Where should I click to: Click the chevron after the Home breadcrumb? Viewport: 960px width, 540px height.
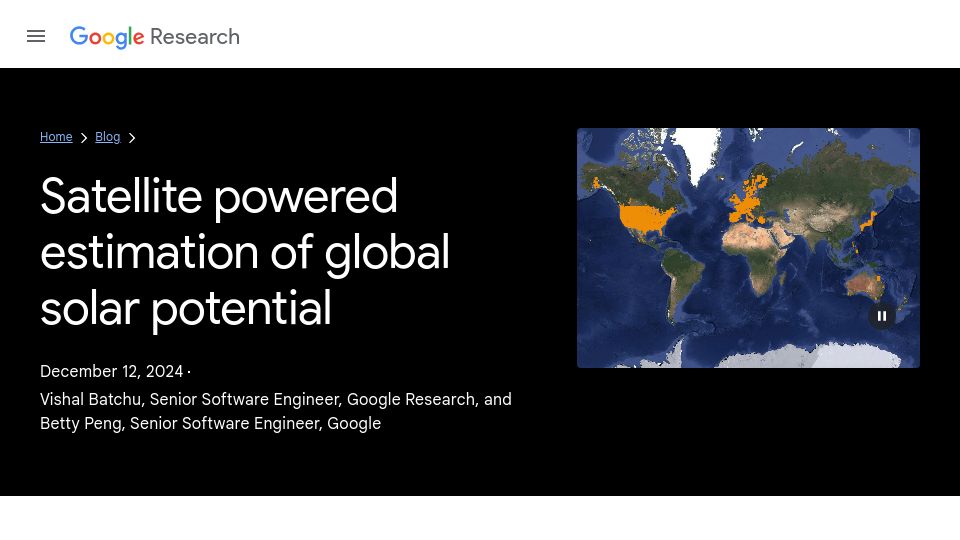84,138
